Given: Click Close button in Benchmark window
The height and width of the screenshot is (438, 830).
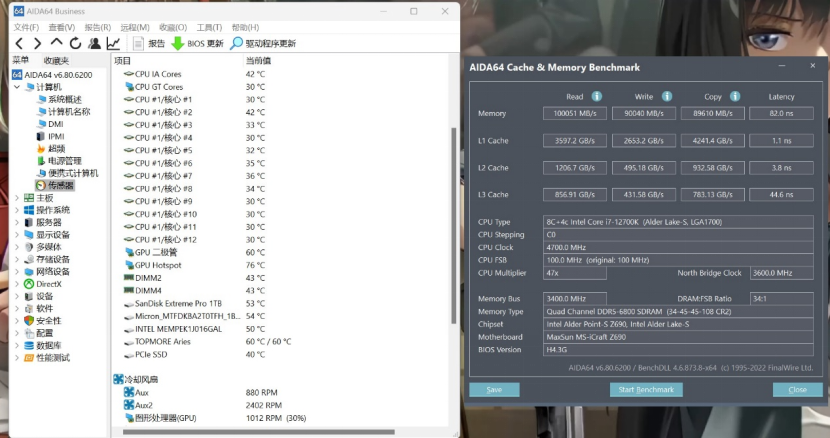Looking at the screenshot, I should pos(798,390).
